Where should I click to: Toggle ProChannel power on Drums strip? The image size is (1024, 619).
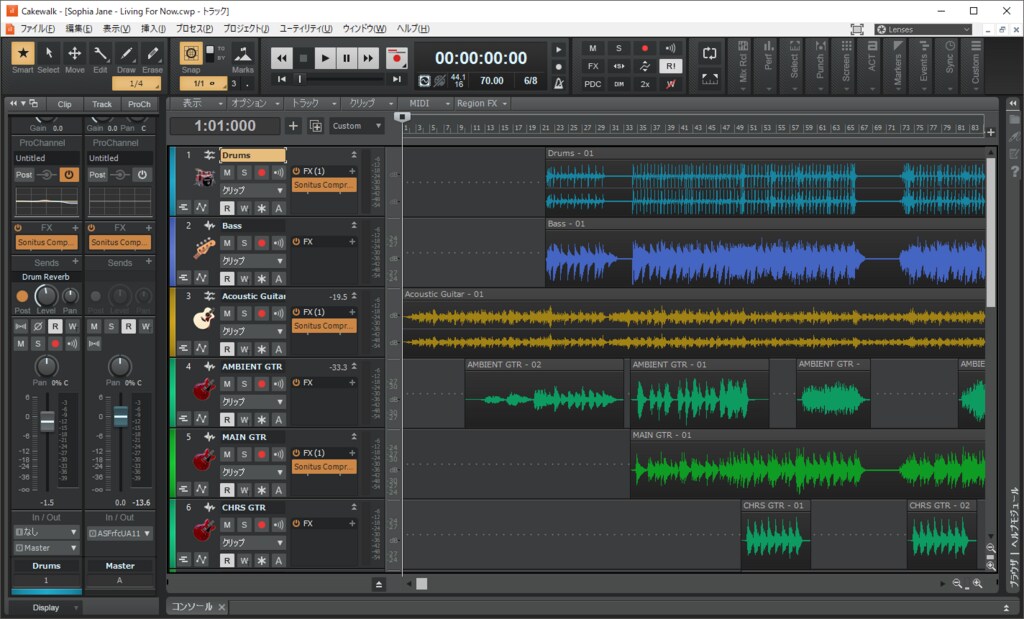pyautogui.click(x=69, y=174)
